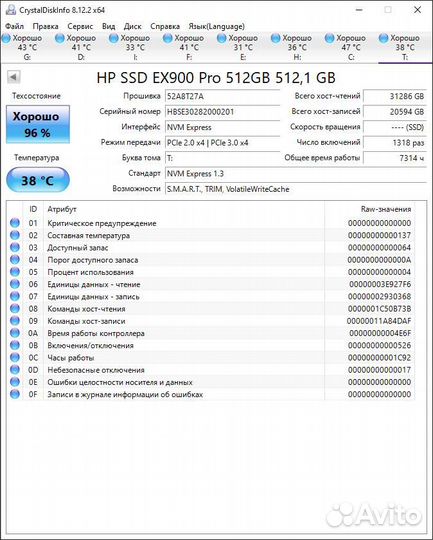433x540 pixels.
Task: Select disk D: tab in disk bar
Action: coord(76,47)
